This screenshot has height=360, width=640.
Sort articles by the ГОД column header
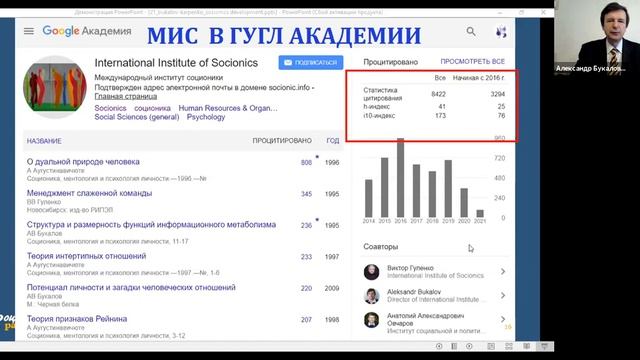[x=333, y=141]
